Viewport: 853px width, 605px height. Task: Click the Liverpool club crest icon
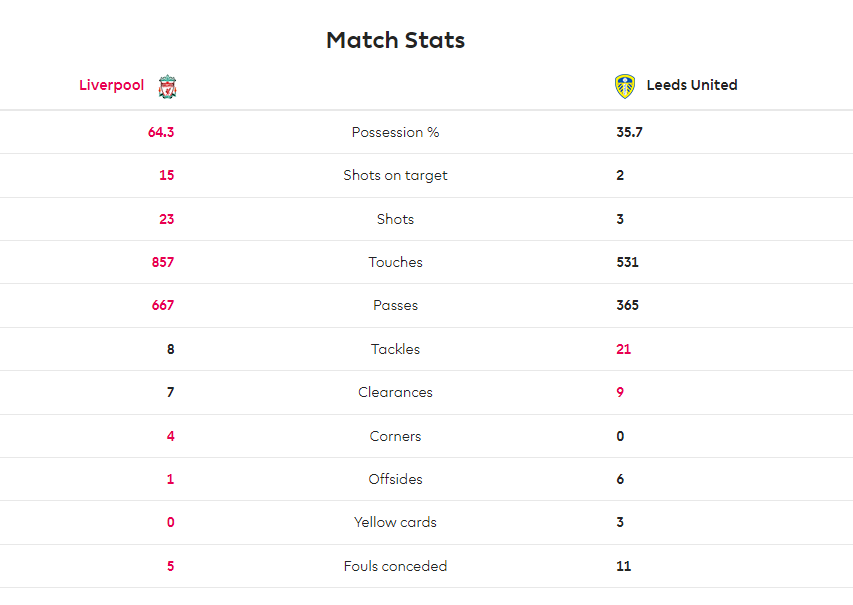[168, 87]
